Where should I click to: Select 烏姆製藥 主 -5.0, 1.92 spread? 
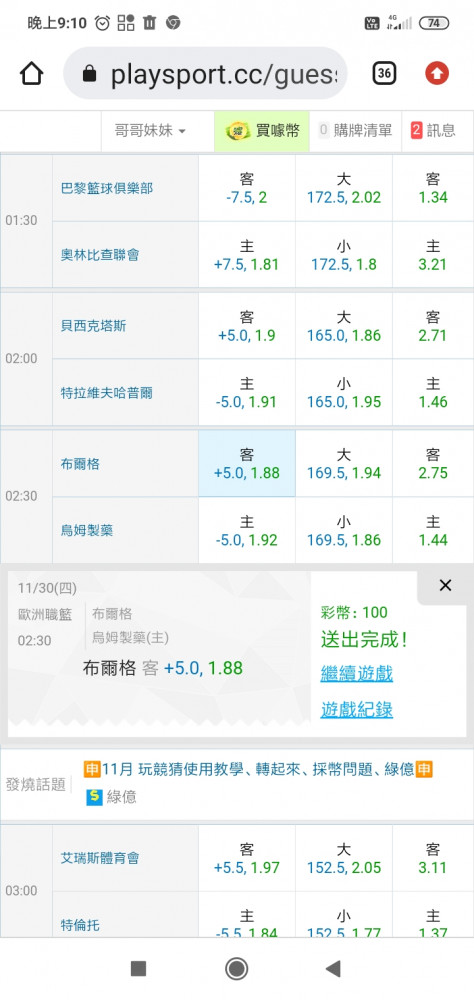247,531
